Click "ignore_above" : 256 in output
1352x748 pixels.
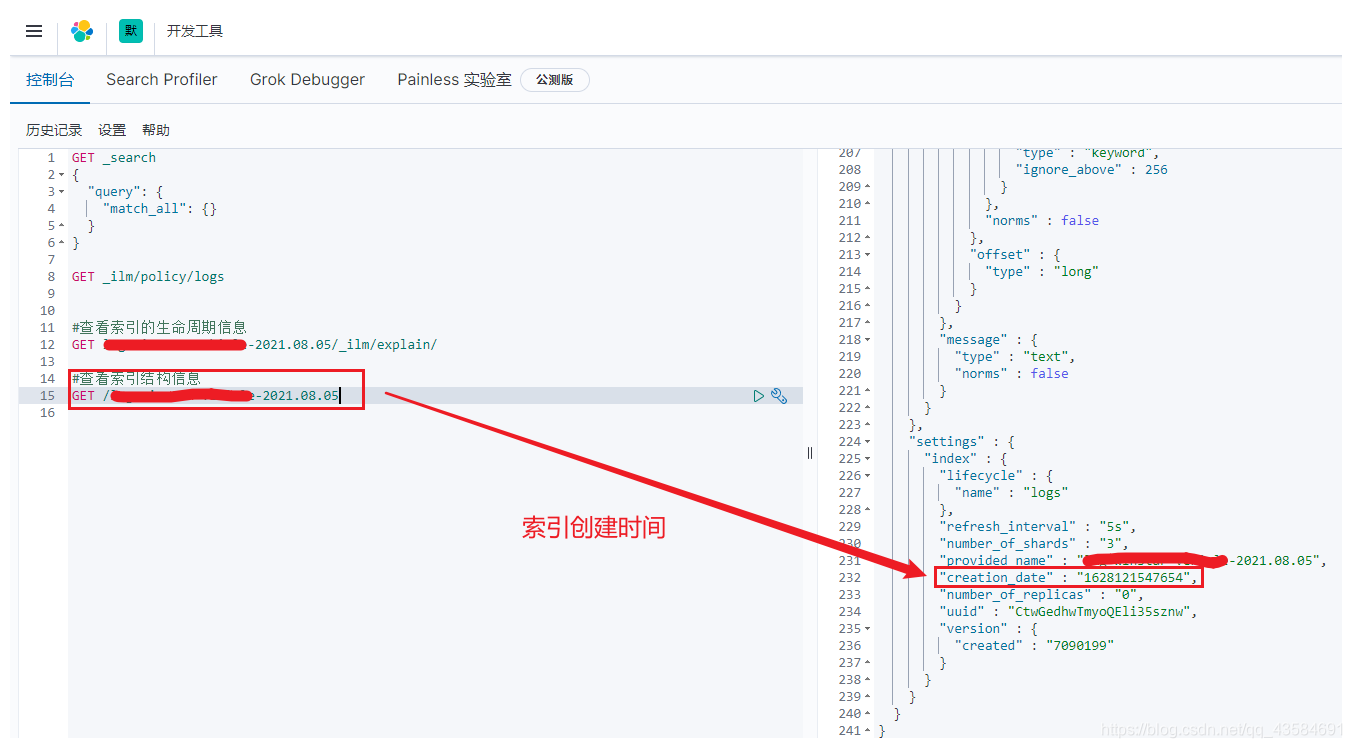[1091, 170]
